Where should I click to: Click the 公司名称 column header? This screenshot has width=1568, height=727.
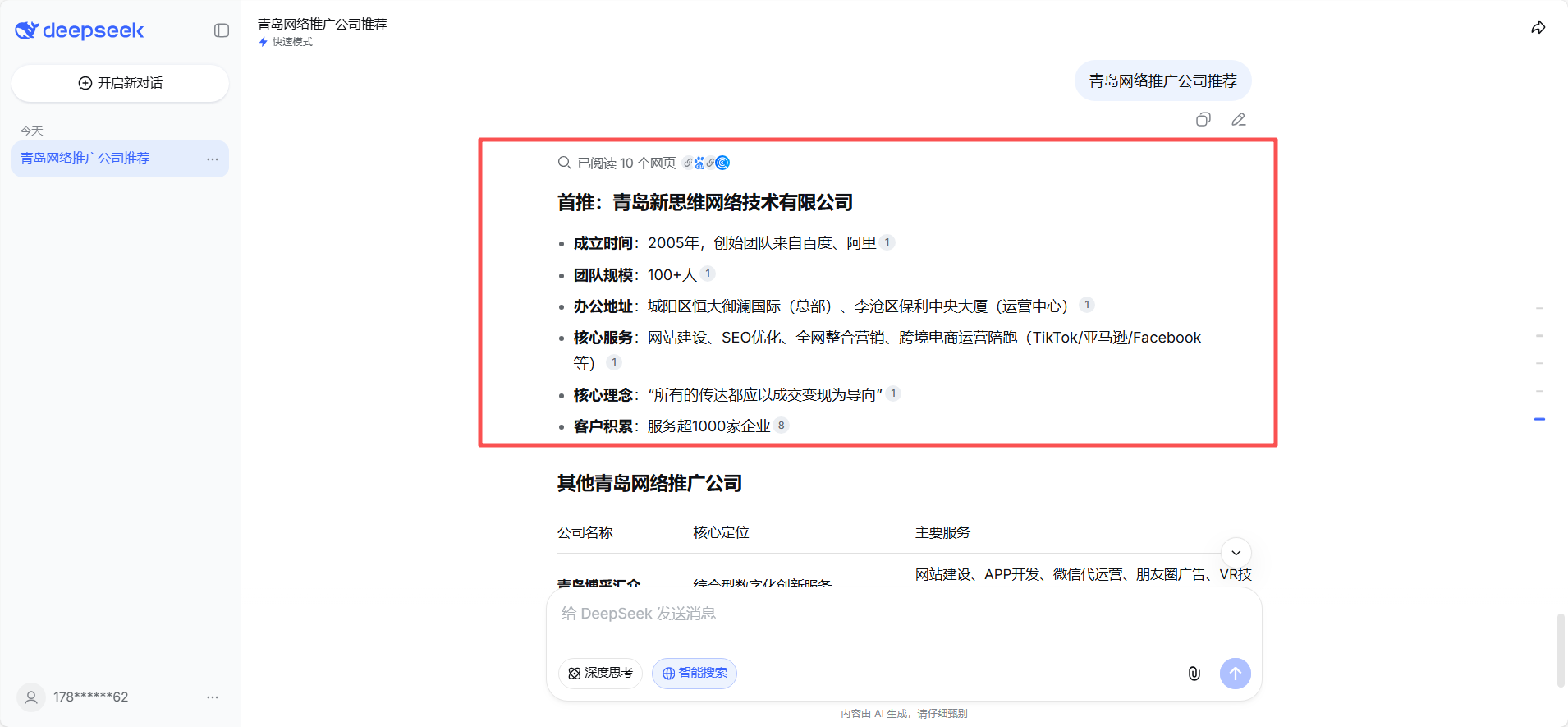585,533
